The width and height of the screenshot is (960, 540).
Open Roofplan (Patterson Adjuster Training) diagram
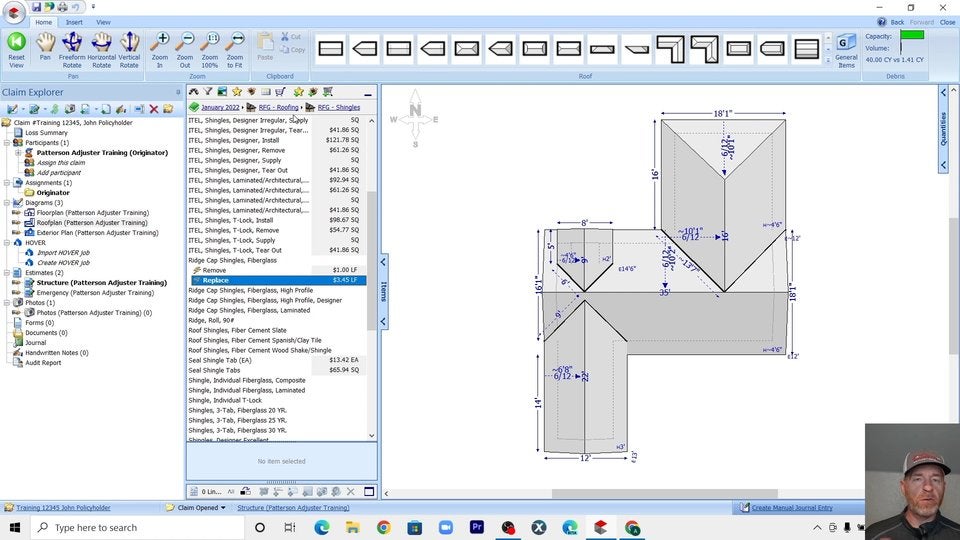(92, 223)
